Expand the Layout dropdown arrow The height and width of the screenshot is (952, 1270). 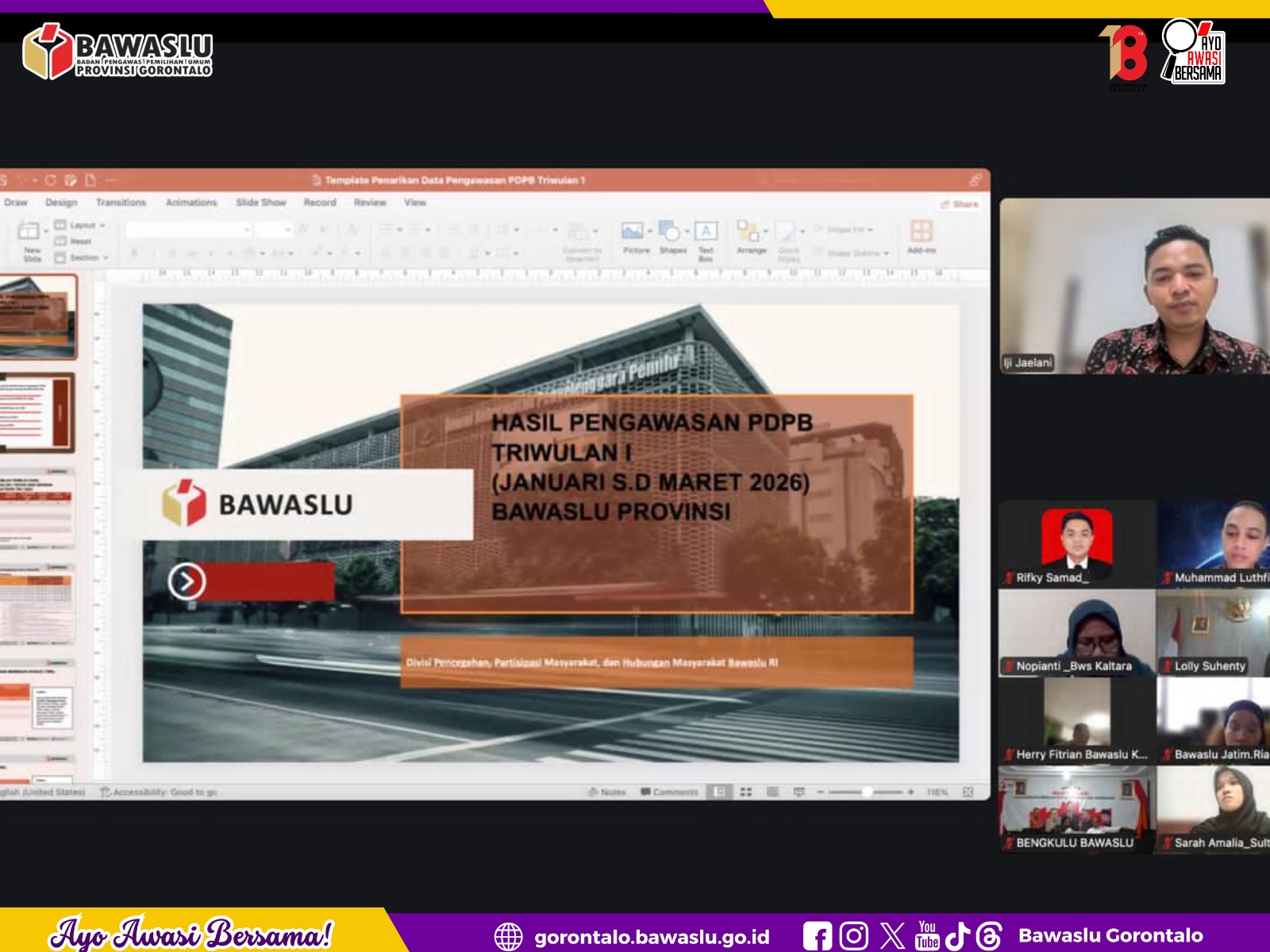coord(102,226)
